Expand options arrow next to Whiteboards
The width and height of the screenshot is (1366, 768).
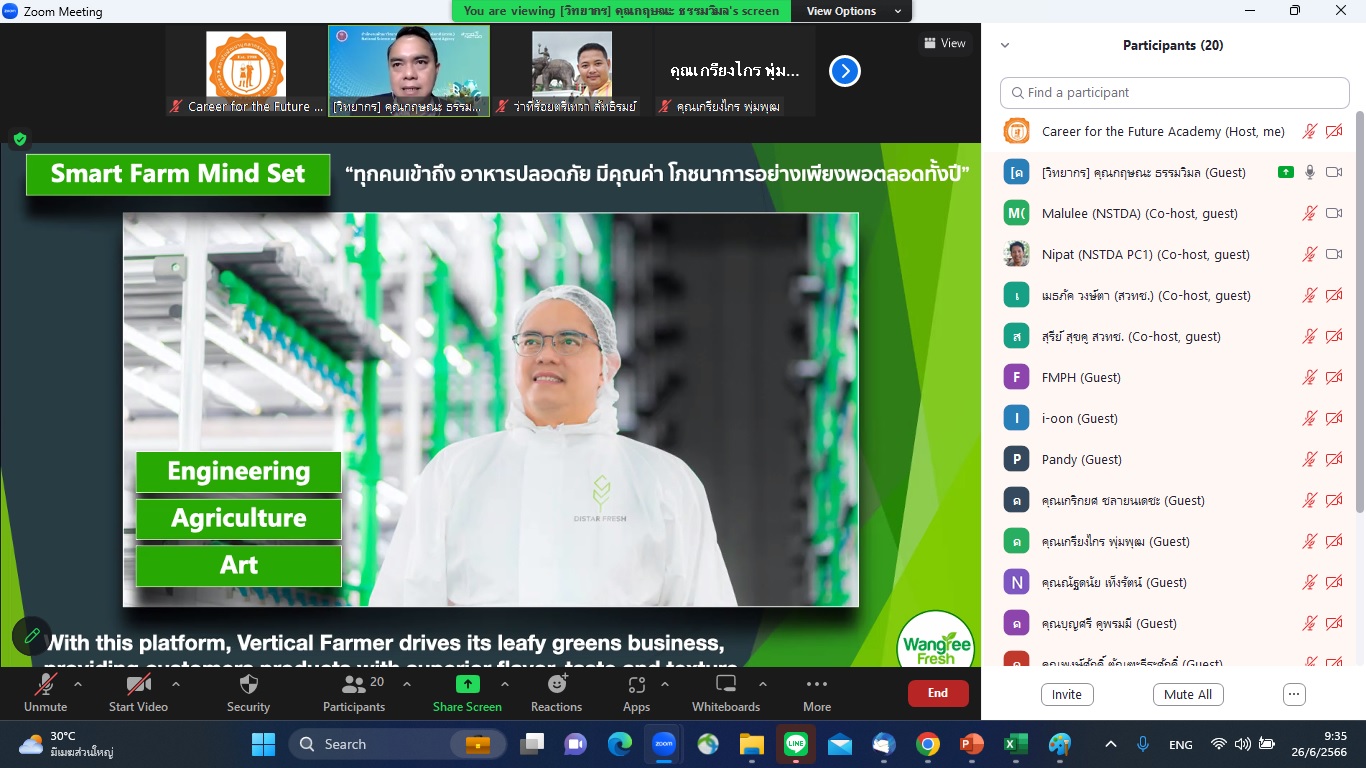click(763, 684)
